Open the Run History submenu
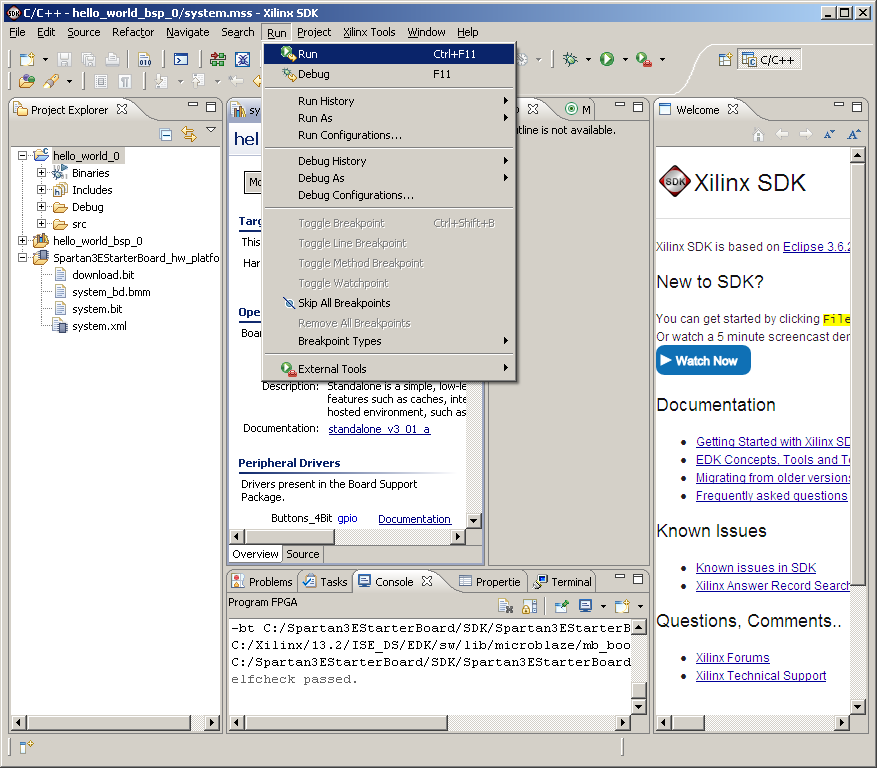The image size is (877, 768). click(326, 101)
